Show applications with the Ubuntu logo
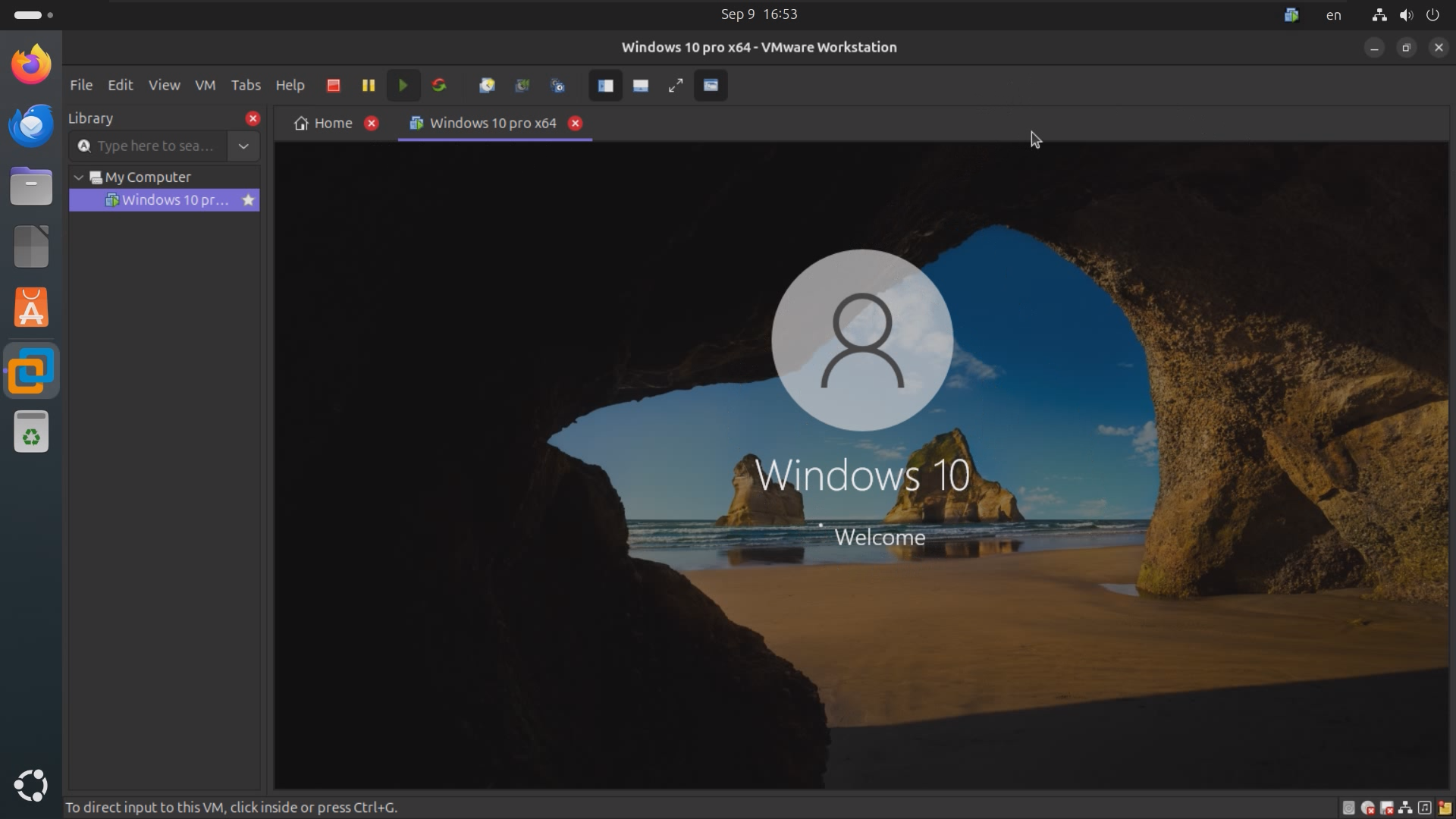The height and width of the screenshot is (819, 1456). click(x=31, y=786)
